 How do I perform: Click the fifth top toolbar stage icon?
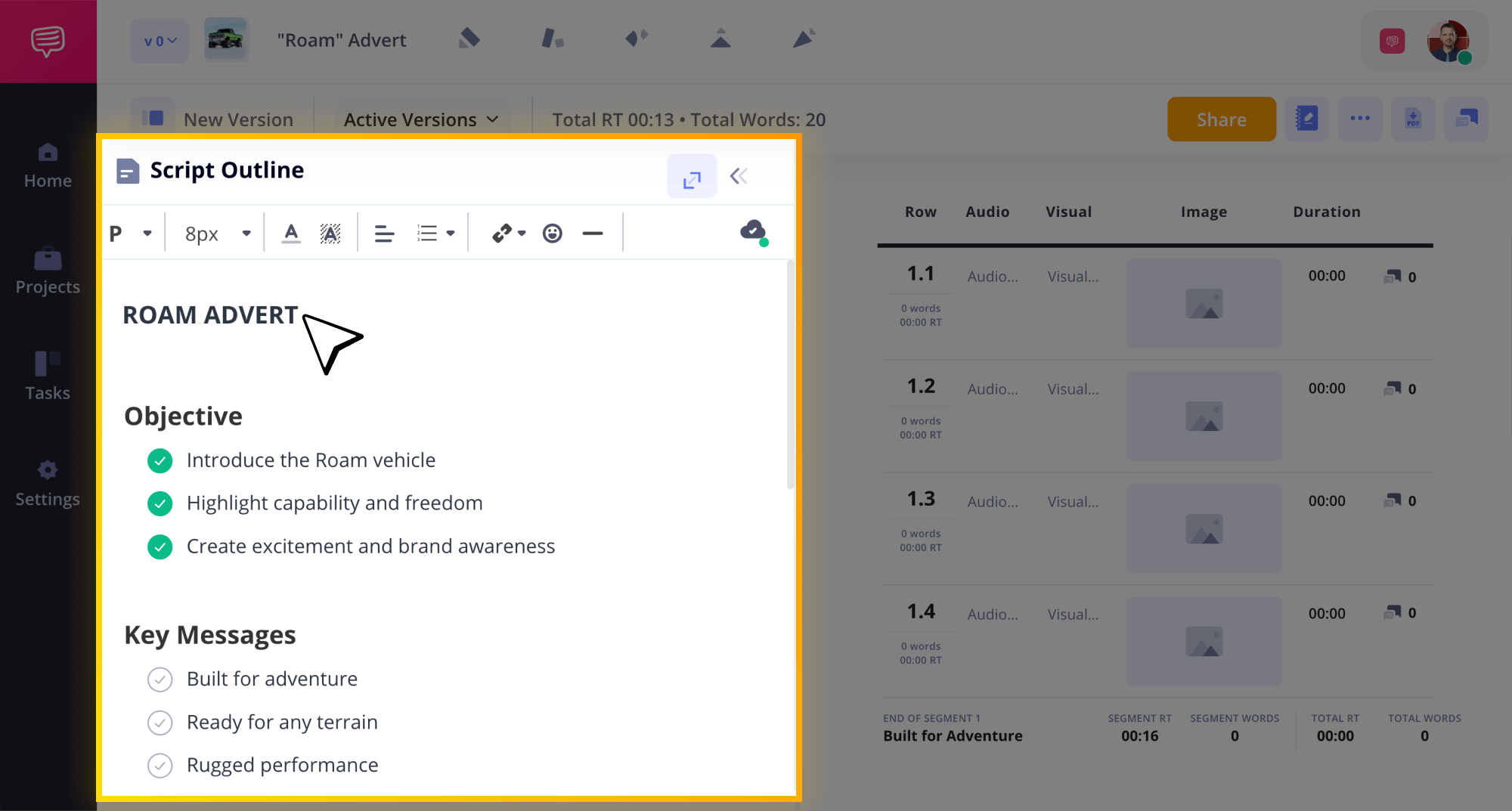coord(804,38)
